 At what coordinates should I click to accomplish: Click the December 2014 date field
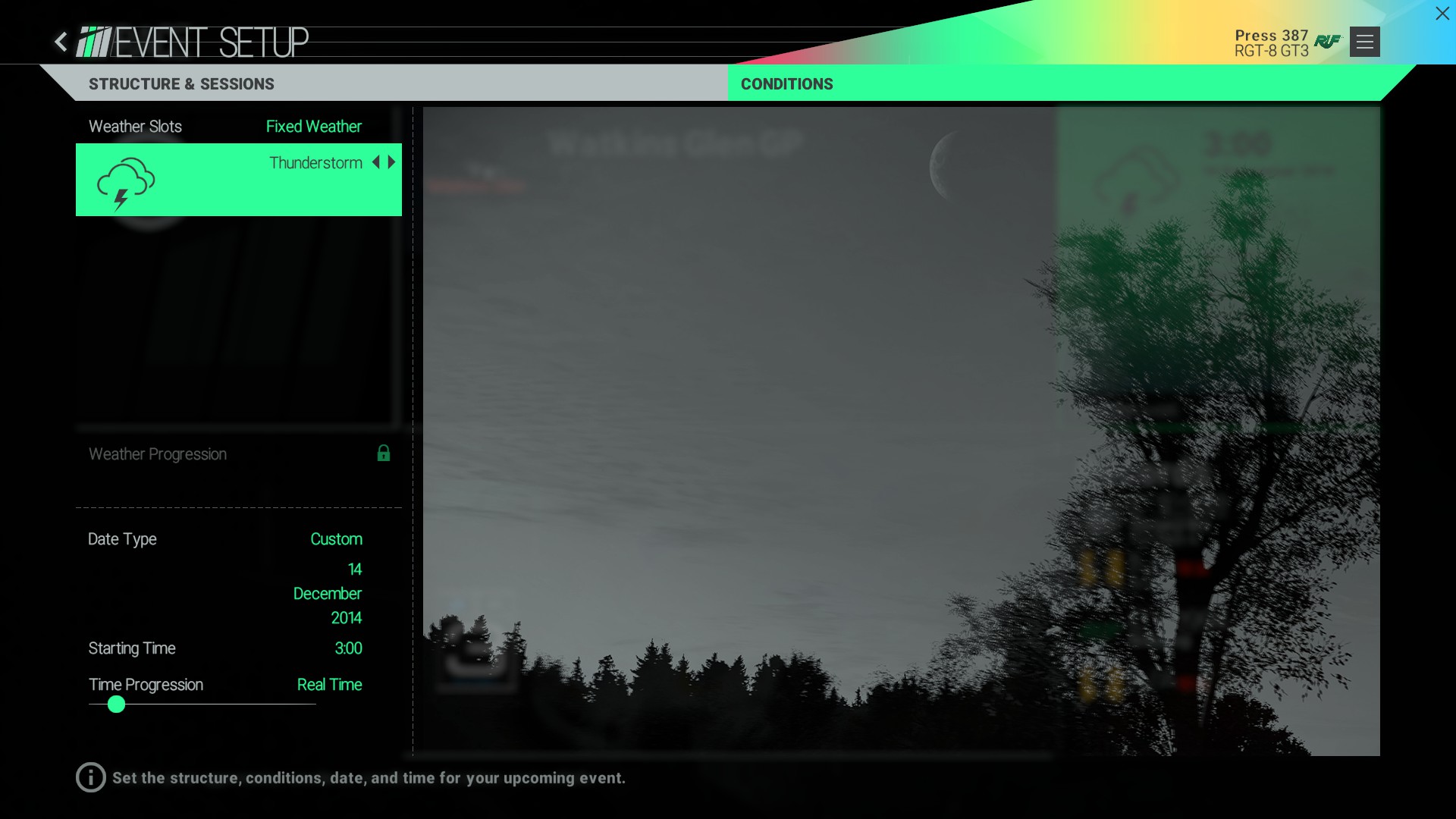click(x=327, y=593)
